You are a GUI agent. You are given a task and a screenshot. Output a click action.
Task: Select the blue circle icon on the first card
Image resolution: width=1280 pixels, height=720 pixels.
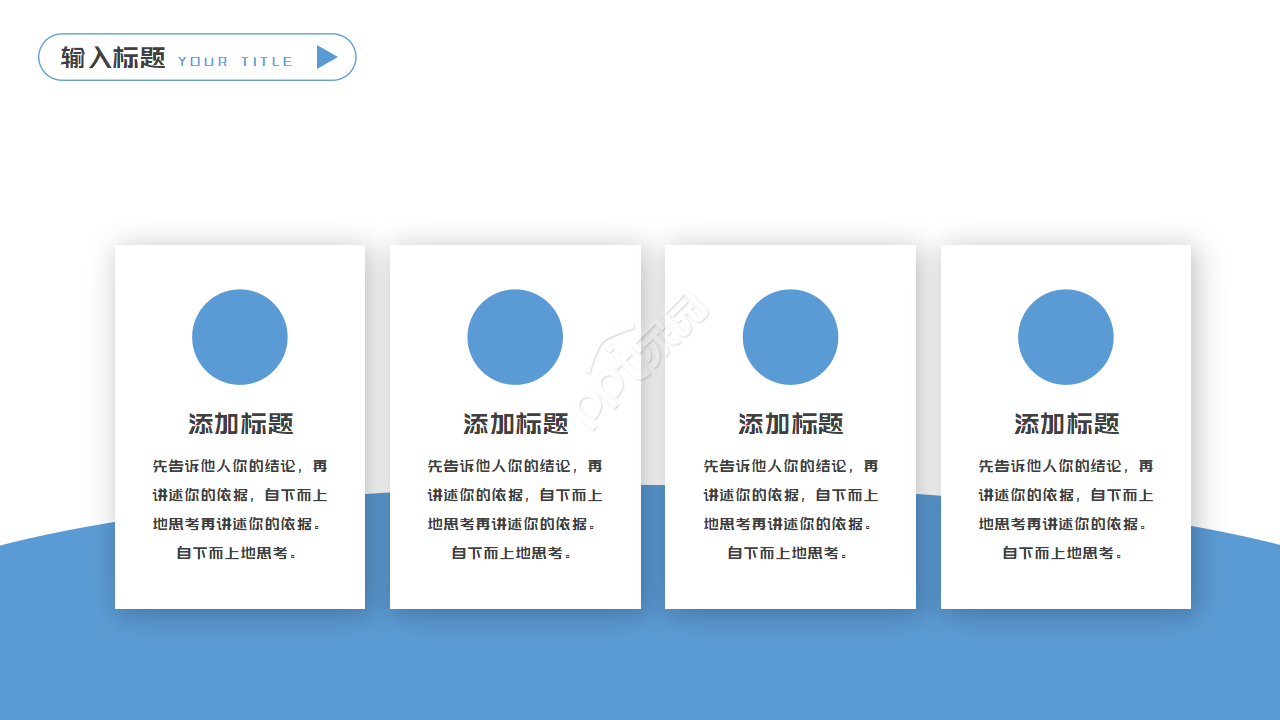[239, 337]
